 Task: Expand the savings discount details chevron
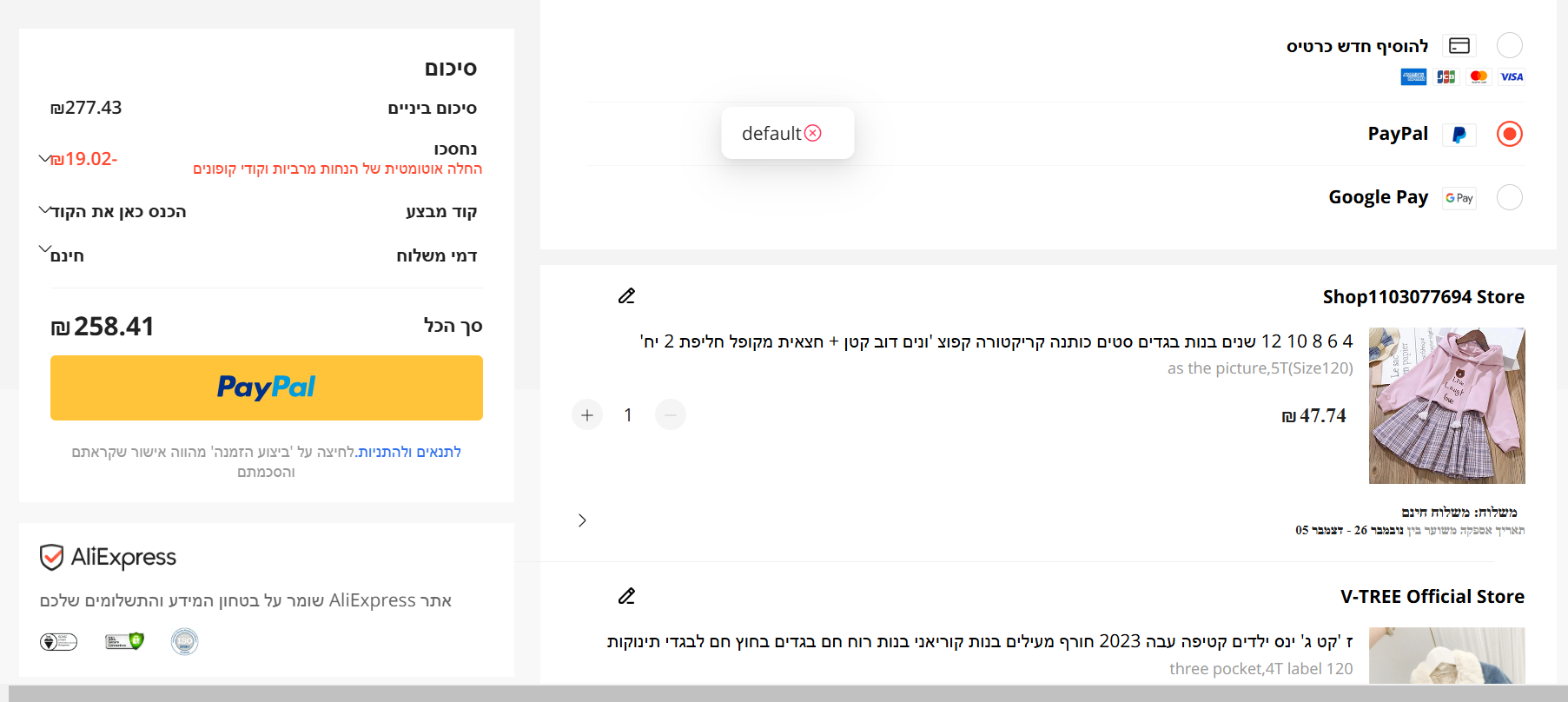[44, 158]
